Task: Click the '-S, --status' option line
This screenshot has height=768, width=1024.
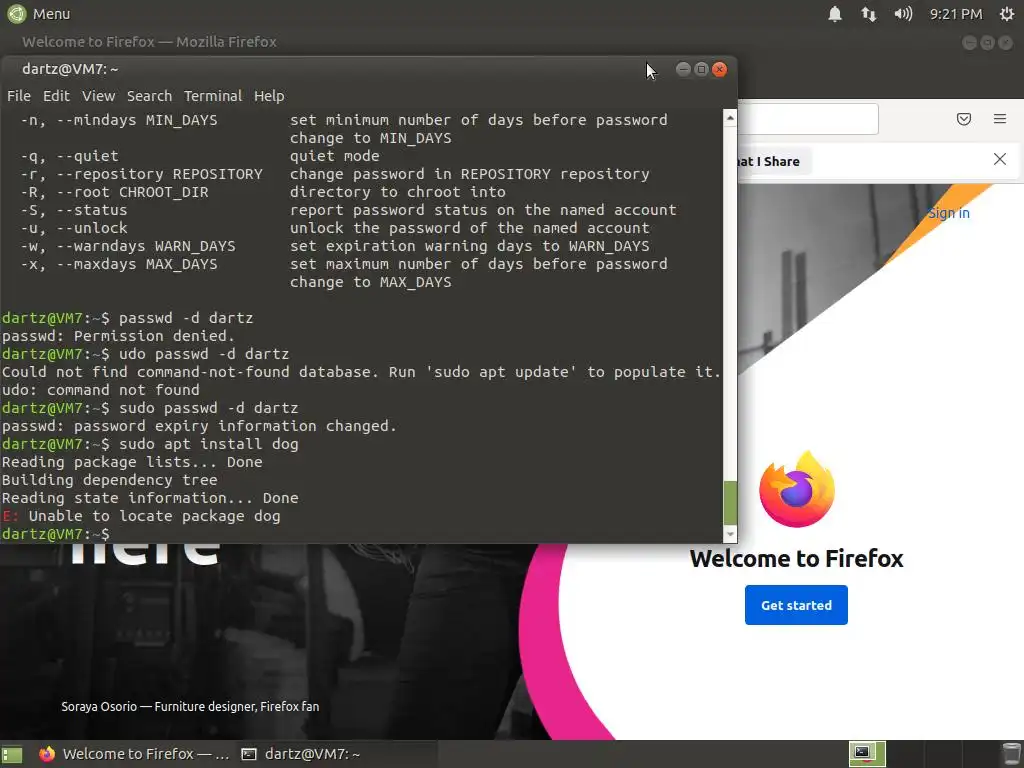Action: 74,210
